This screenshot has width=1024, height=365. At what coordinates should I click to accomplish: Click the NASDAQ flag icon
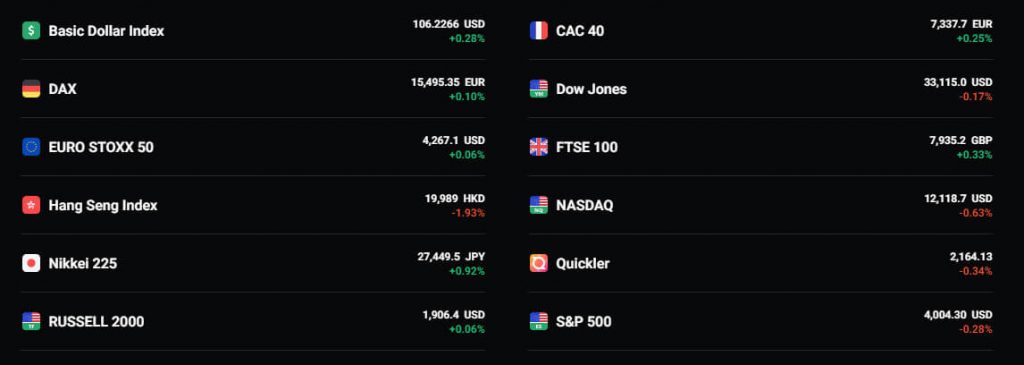pos(539,205)
